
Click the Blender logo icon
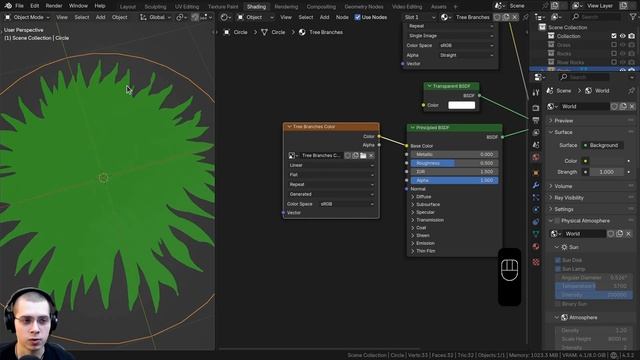coord(8,6)
